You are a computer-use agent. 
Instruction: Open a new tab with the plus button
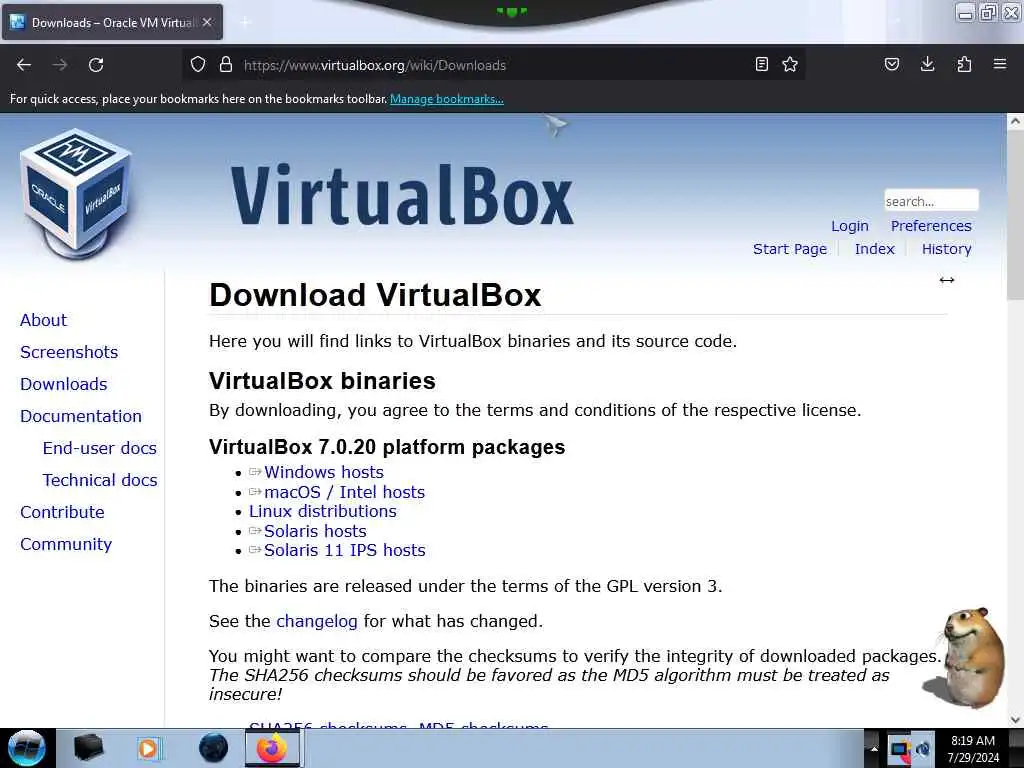[245, 22]
